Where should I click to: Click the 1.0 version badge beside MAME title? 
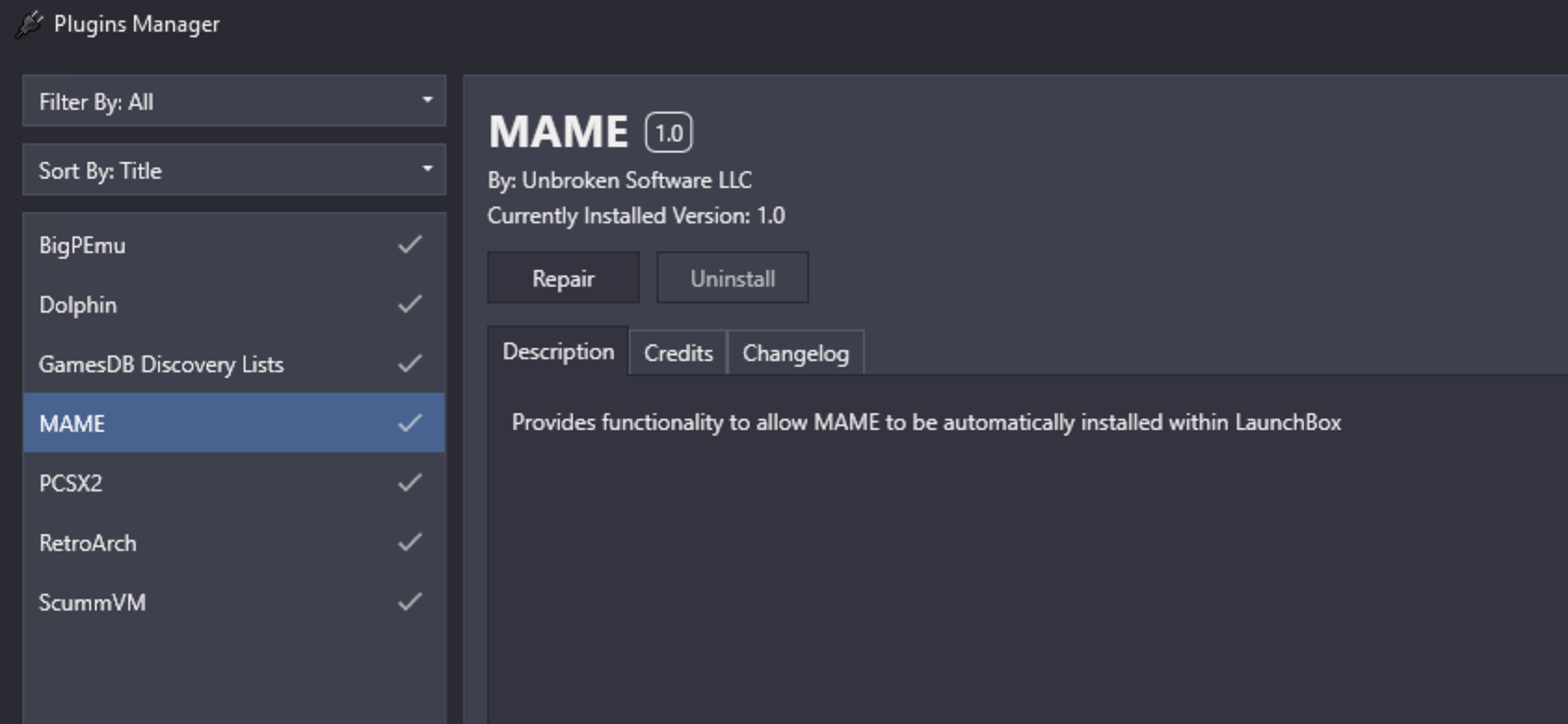pyautogui.click(x=669, y=133)
